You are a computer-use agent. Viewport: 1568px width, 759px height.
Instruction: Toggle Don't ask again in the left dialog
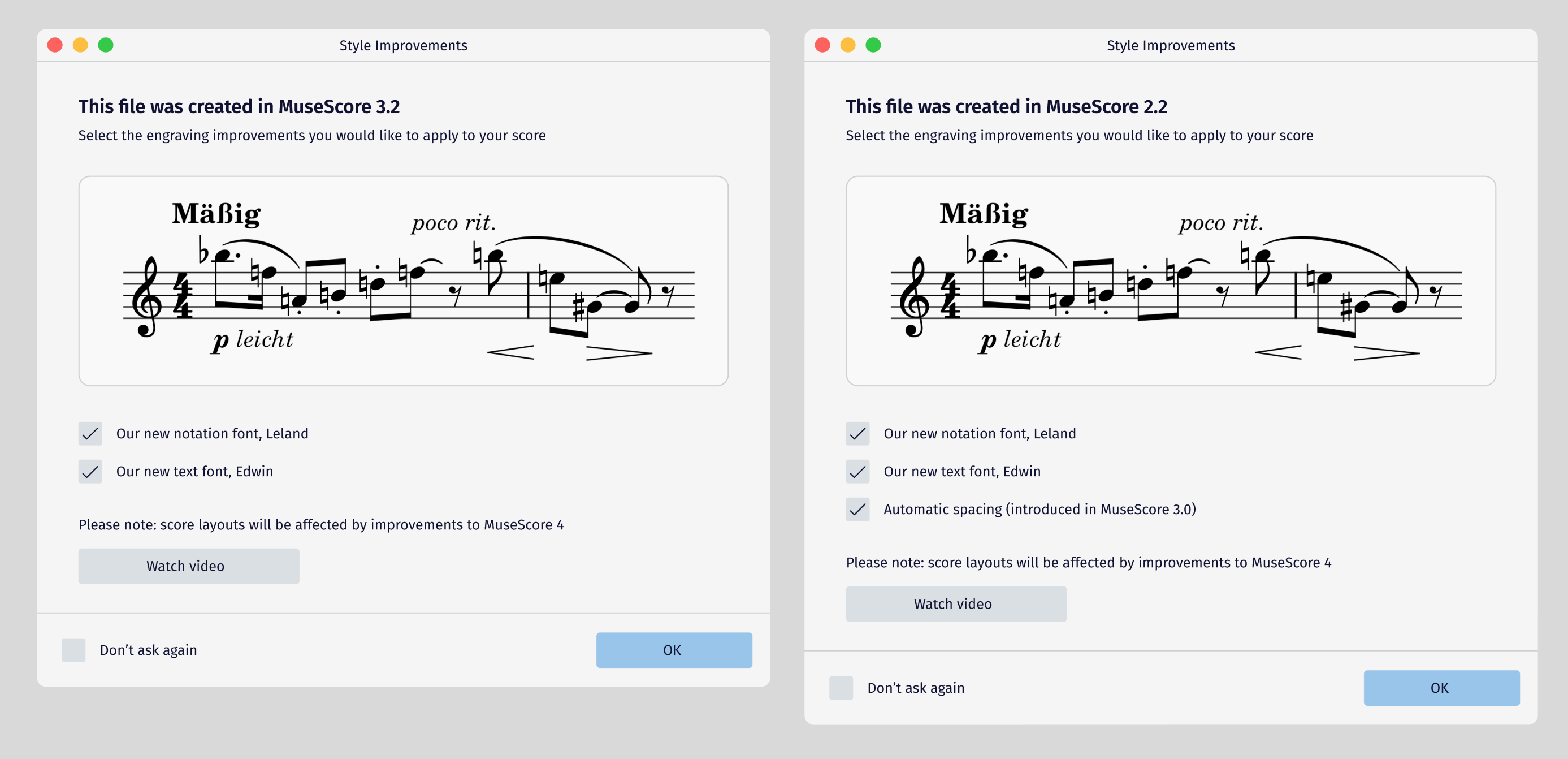point(73,650)
